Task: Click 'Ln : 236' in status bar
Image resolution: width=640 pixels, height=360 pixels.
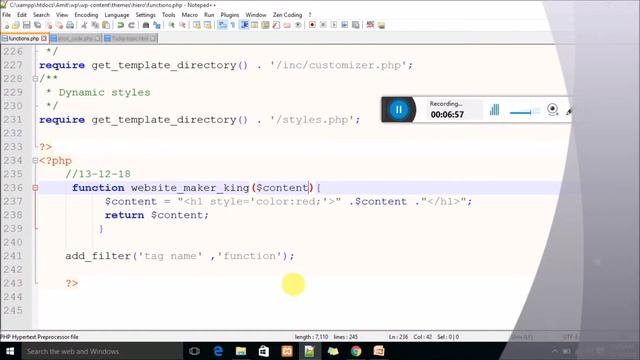Action: 398,337
